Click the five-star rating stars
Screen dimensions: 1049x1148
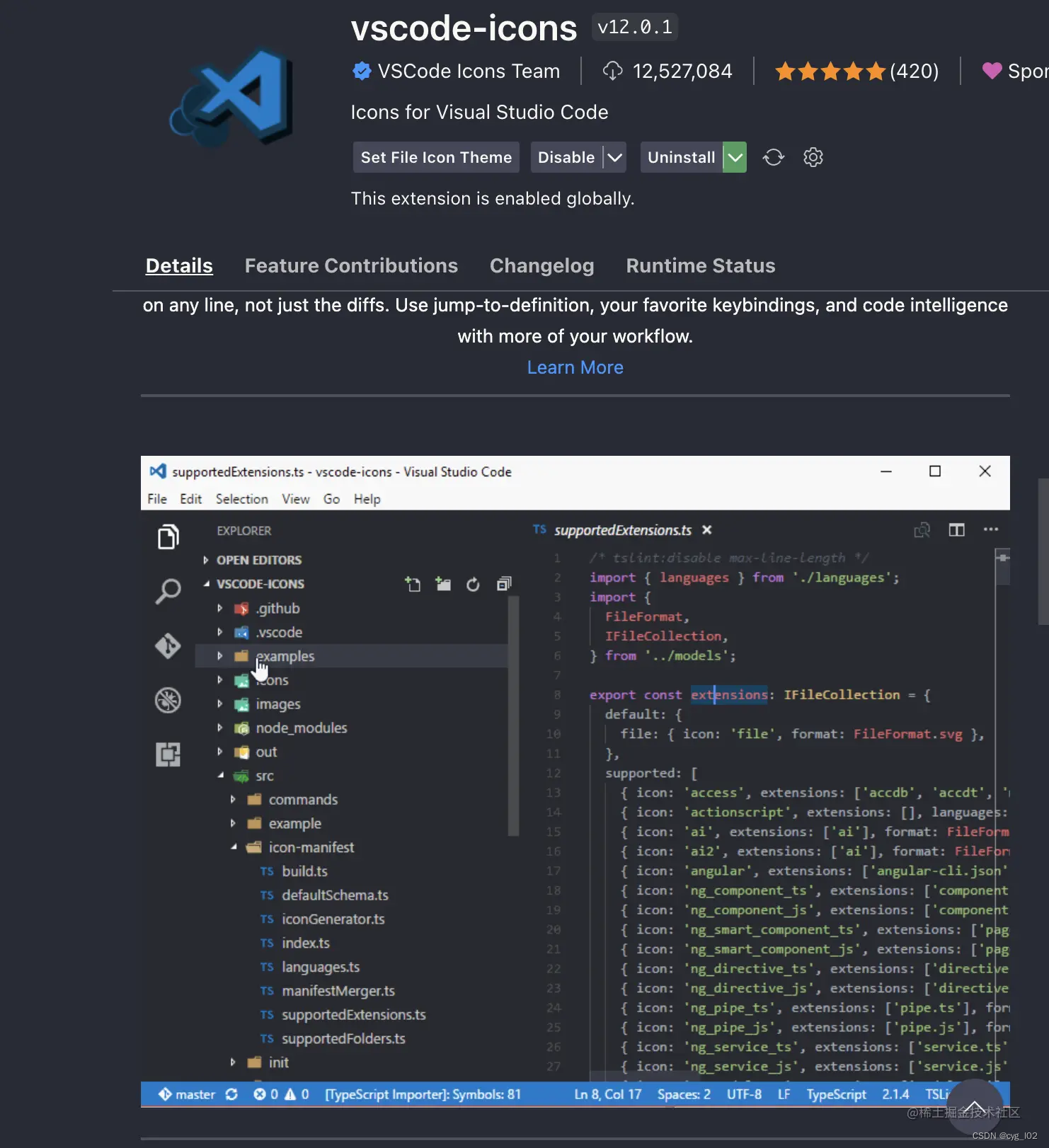click(x=830, y=71)
